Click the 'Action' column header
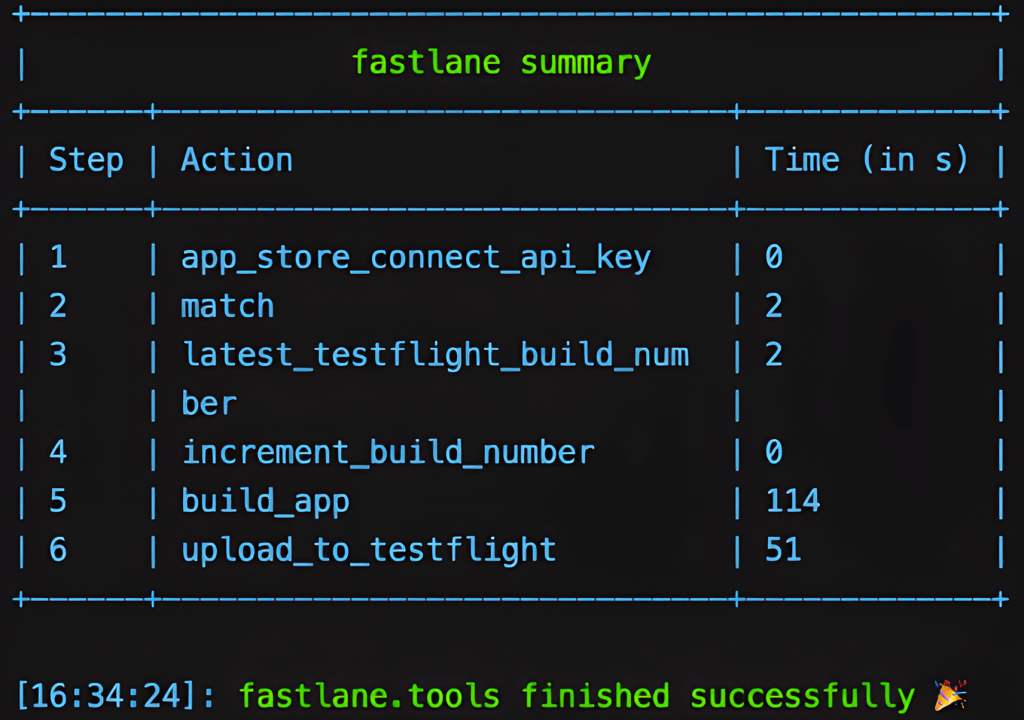The image size is (1024, 720). pyautogui.click(x=237, y=160)
